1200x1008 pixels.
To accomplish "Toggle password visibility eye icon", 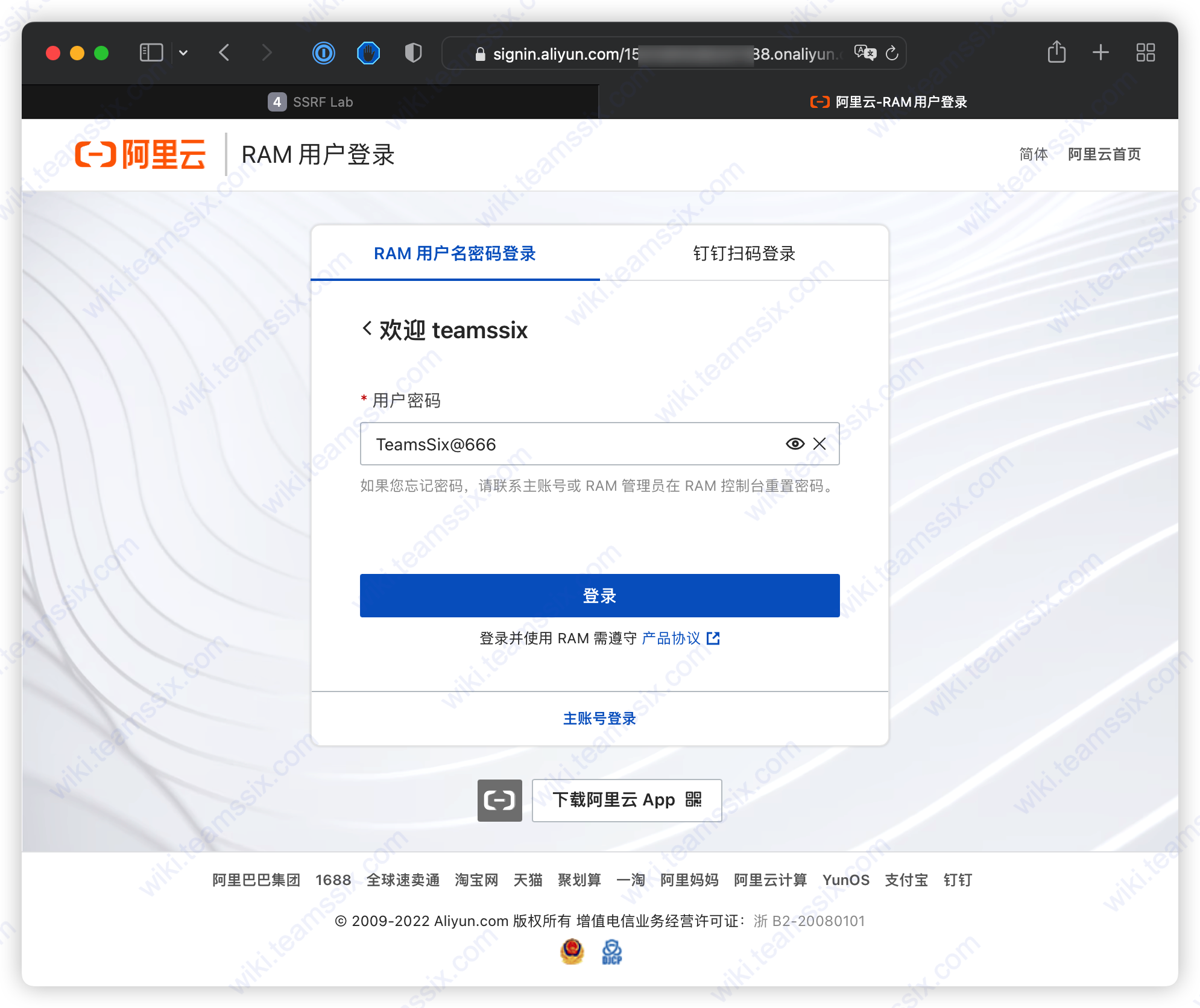I will tap(795, 444).
